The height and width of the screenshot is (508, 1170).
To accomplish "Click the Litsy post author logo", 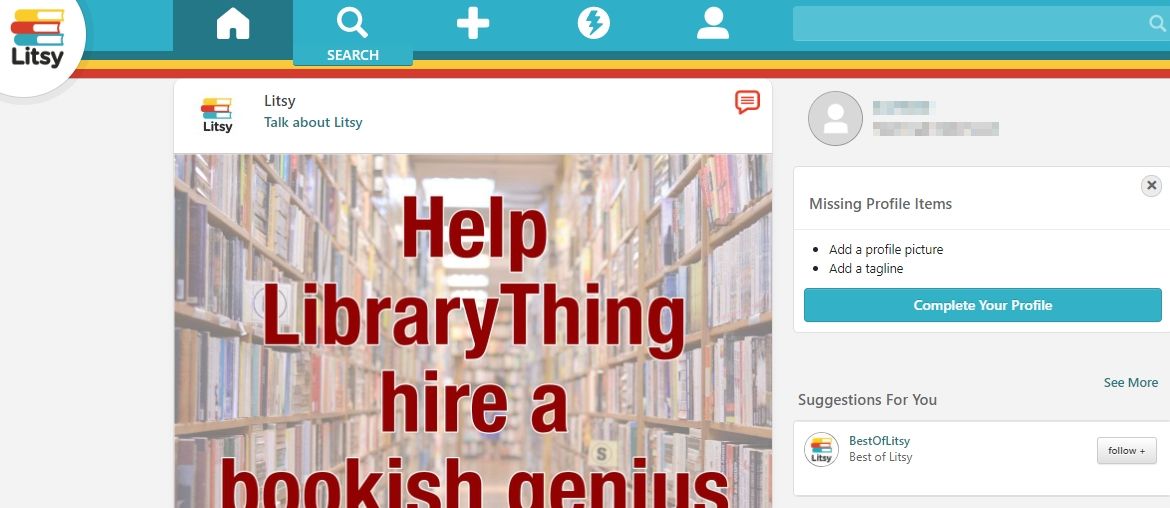I will 217,115.
